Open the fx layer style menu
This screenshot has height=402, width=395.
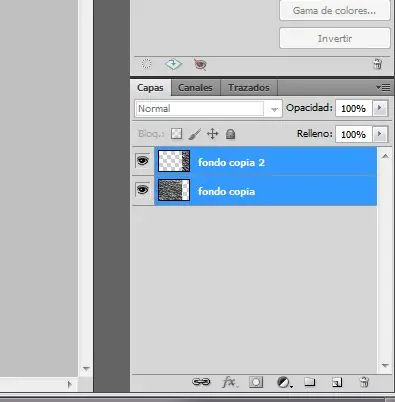(x=230, y=382)
